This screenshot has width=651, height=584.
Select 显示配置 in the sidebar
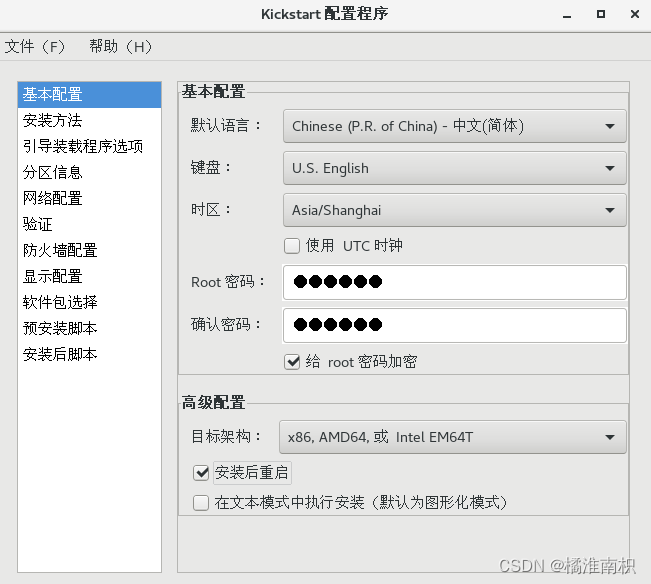pyautogui.click(x=89, y=276)
